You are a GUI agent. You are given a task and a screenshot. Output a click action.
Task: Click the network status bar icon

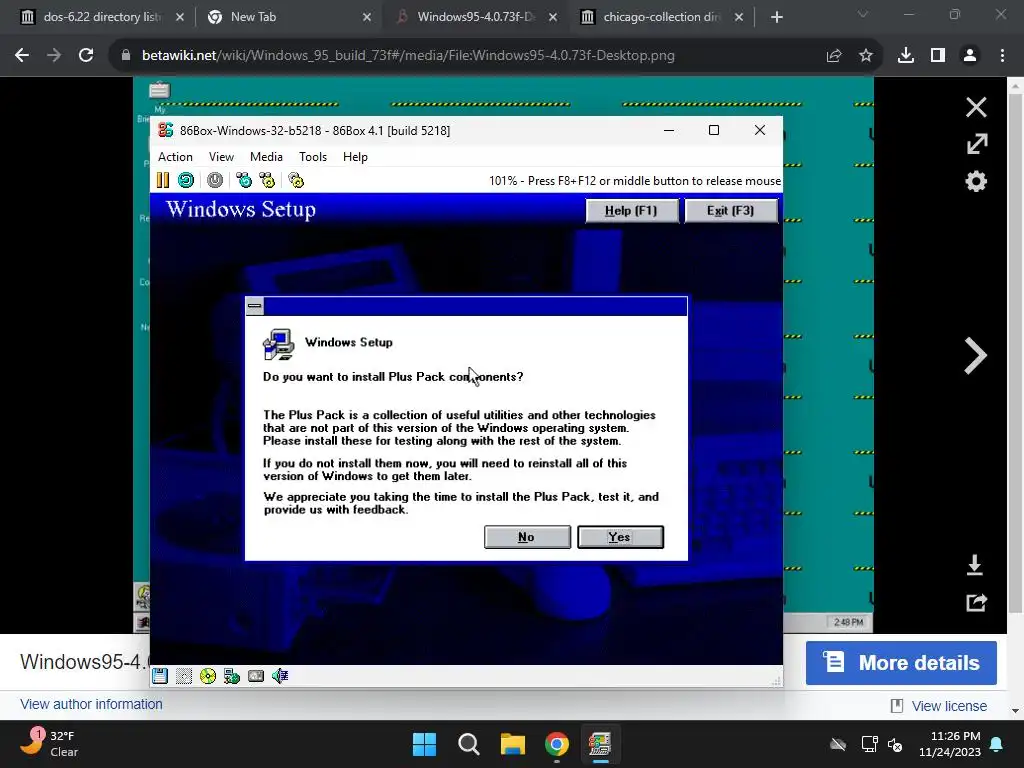pos(232,676)
